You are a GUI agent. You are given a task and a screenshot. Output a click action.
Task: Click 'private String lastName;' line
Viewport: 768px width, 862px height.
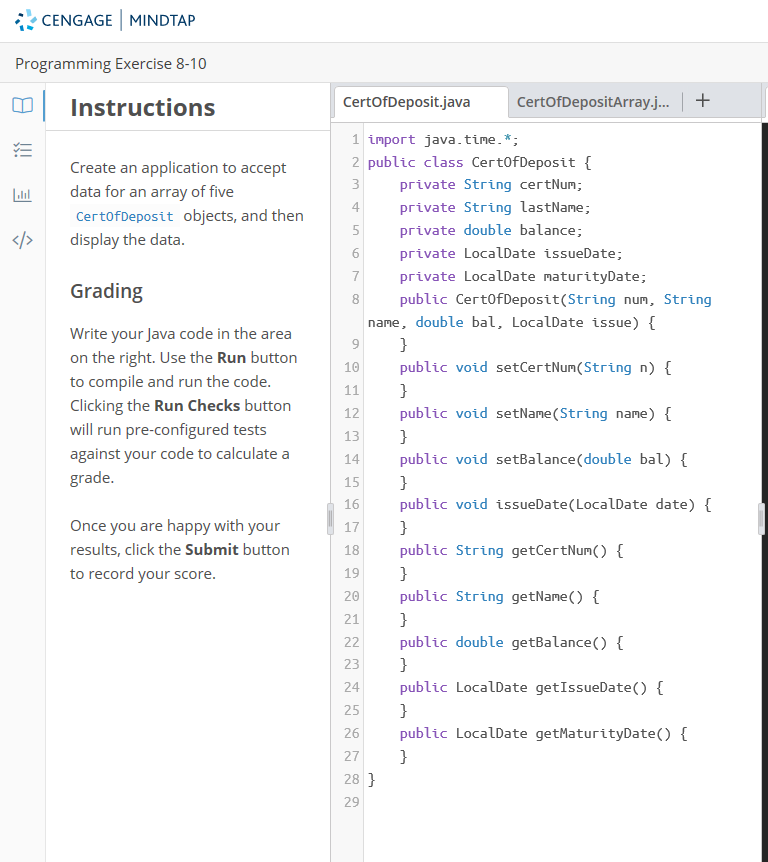495,208
